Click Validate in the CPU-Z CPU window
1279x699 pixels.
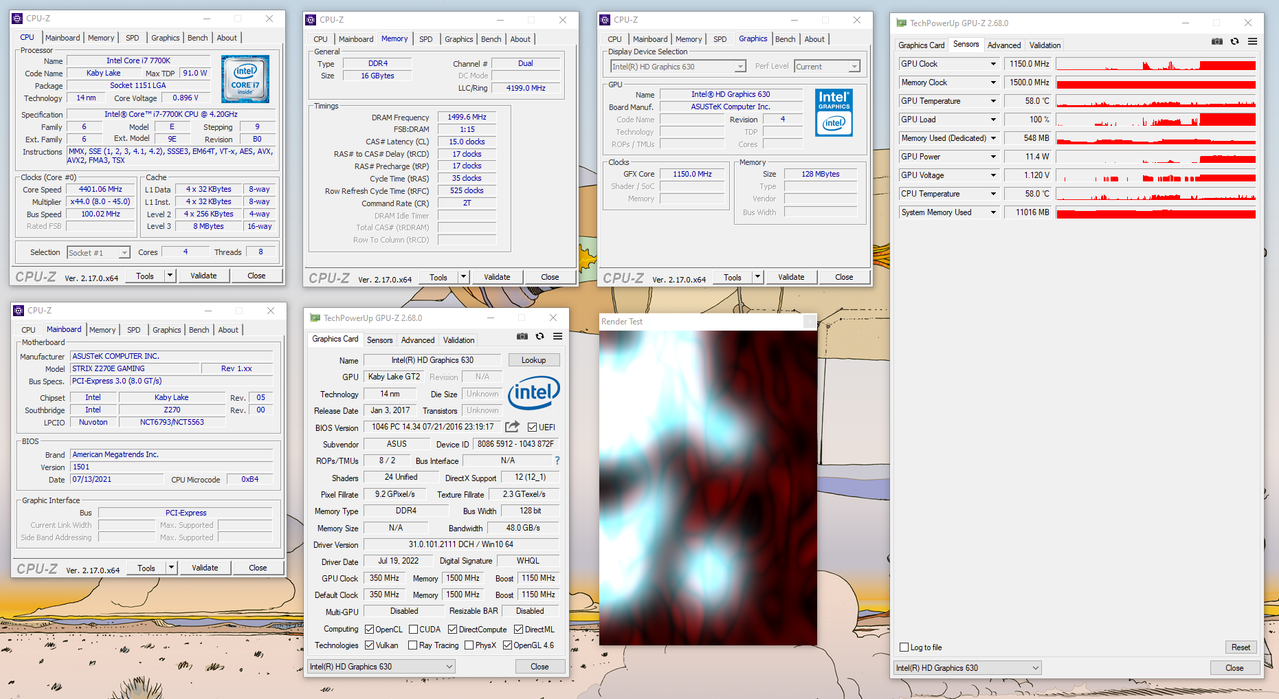[x=203, y=275]
